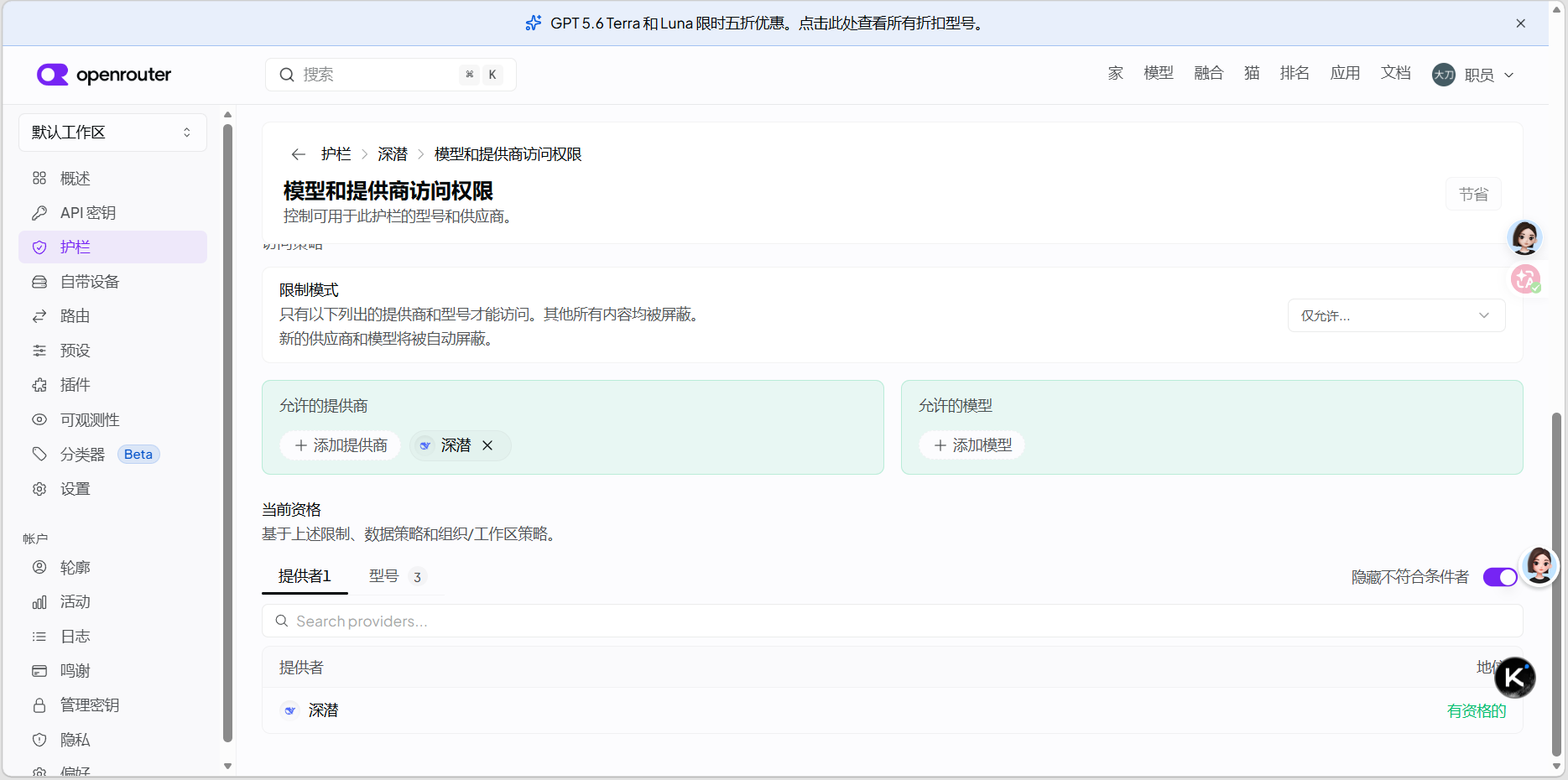This screenshot has width=1568, height=780.
Task: Click the sidebar scroll-up arrow
Action: (x=227, y=115)
